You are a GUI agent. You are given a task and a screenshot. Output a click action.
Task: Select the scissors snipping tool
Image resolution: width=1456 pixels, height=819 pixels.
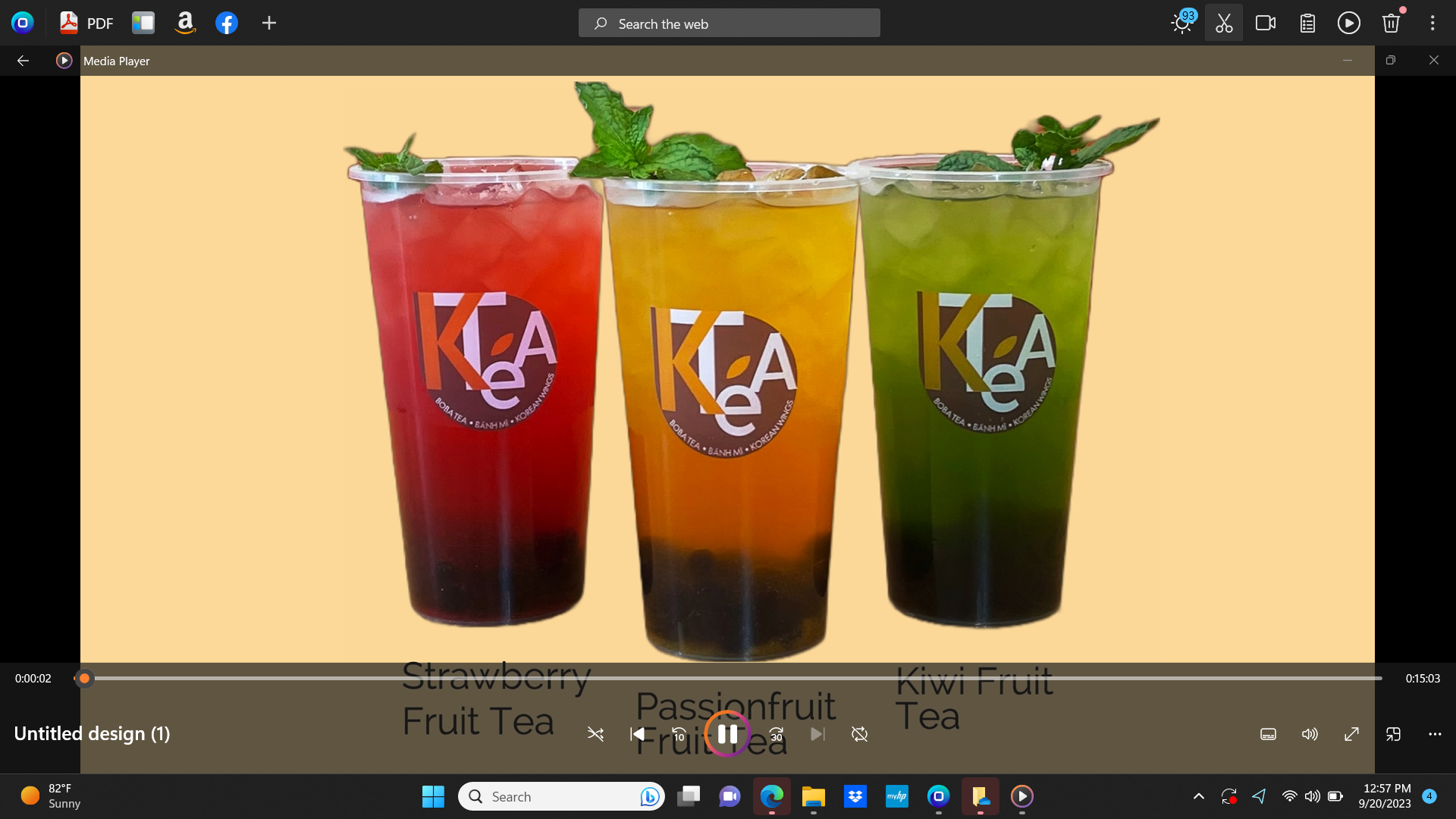tap(1223, 23)
